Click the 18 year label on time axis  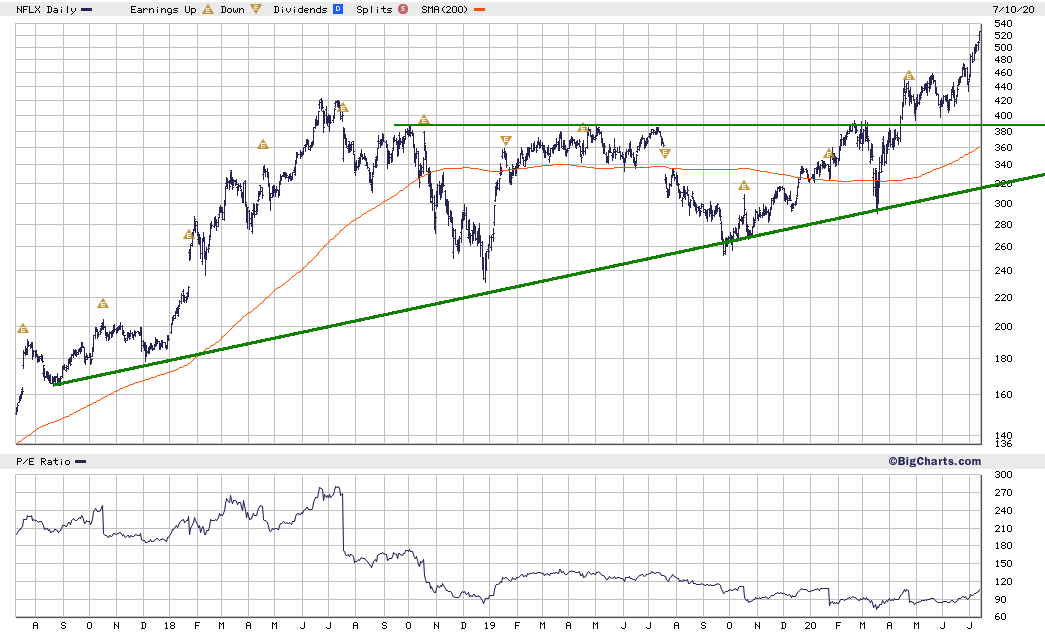tap(169, 626)
